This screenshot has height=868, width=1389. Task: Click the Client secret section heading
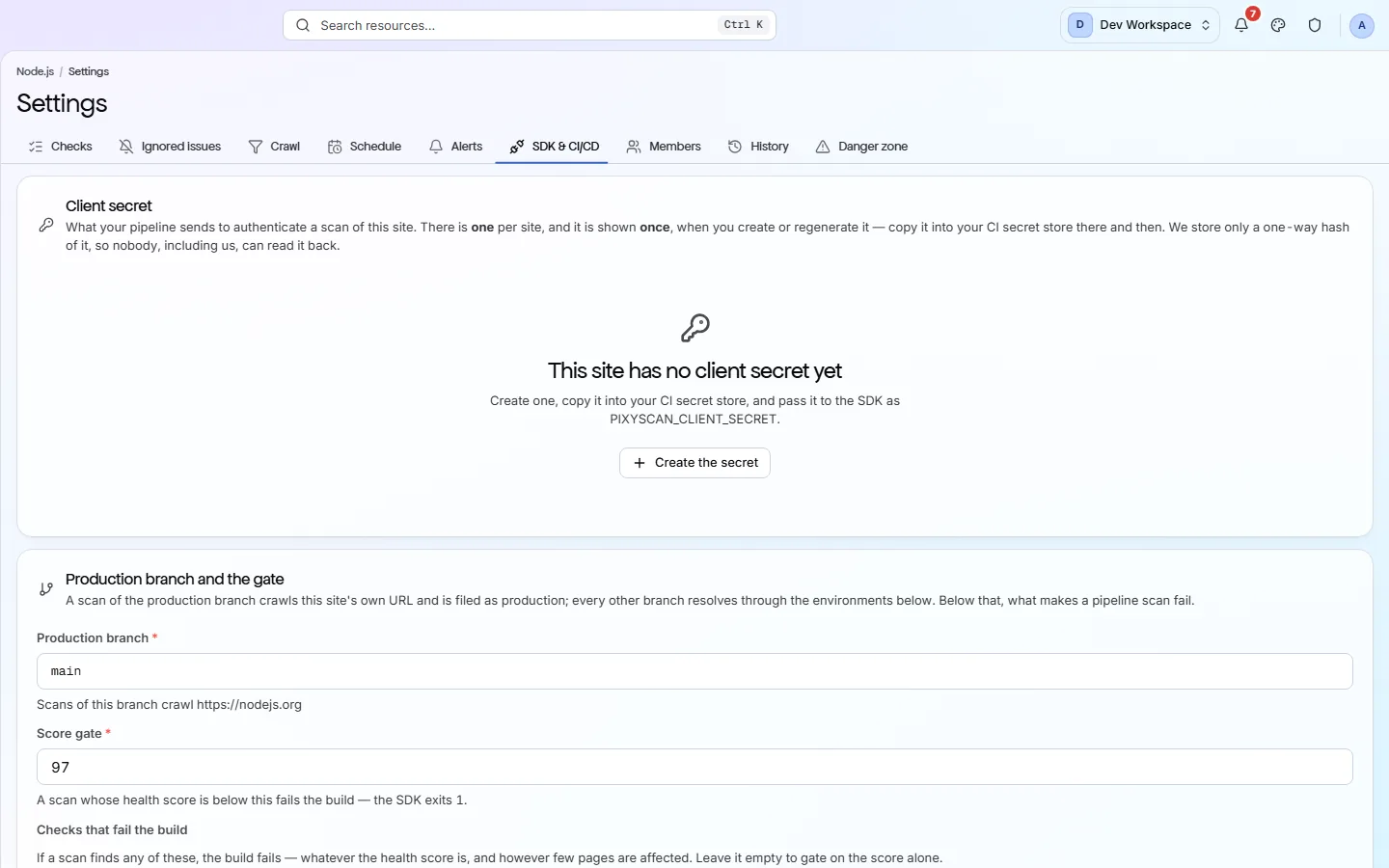[x=109, y=205]
